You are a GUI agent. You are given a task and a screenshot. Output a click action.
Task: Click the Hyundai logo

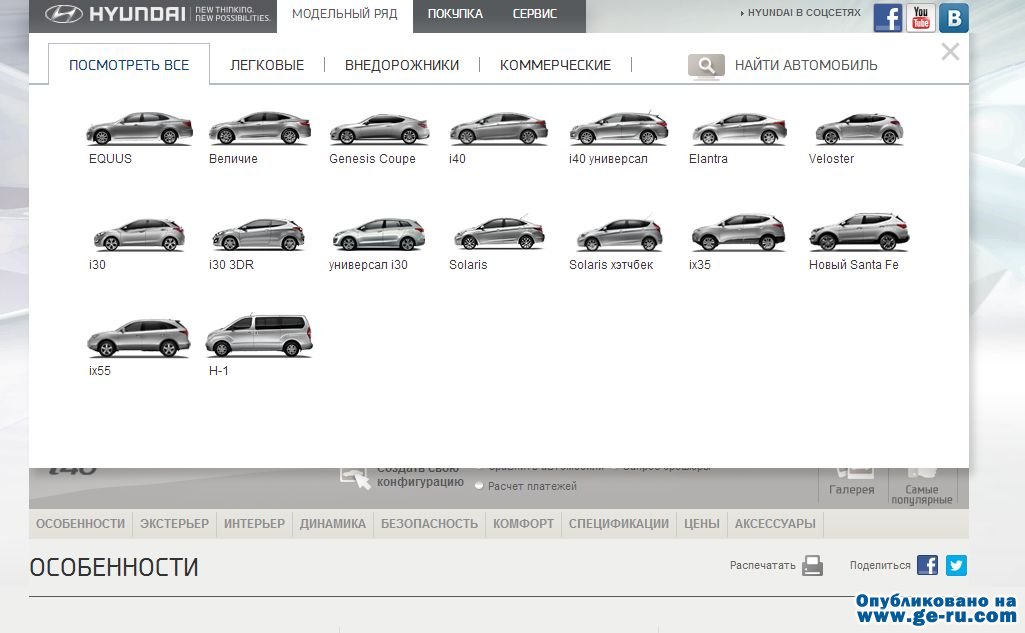click(114, 14)
